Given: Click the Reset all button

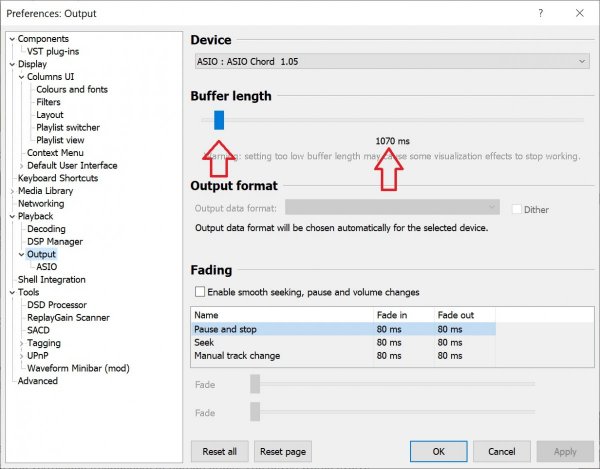Looking at the screenshot, I should tap(218, 451).
